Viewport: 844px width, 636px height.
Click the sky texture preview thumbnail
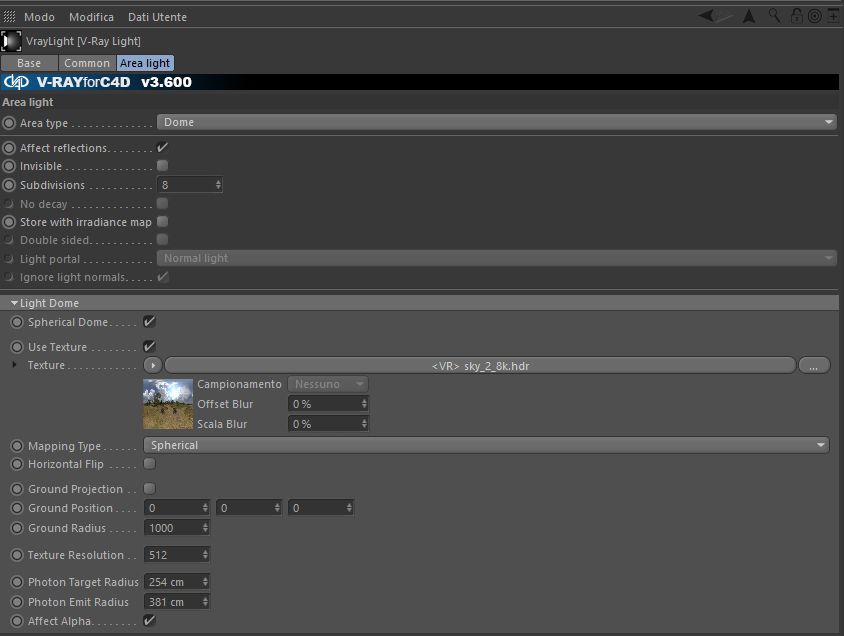click(x=168, y=404)
